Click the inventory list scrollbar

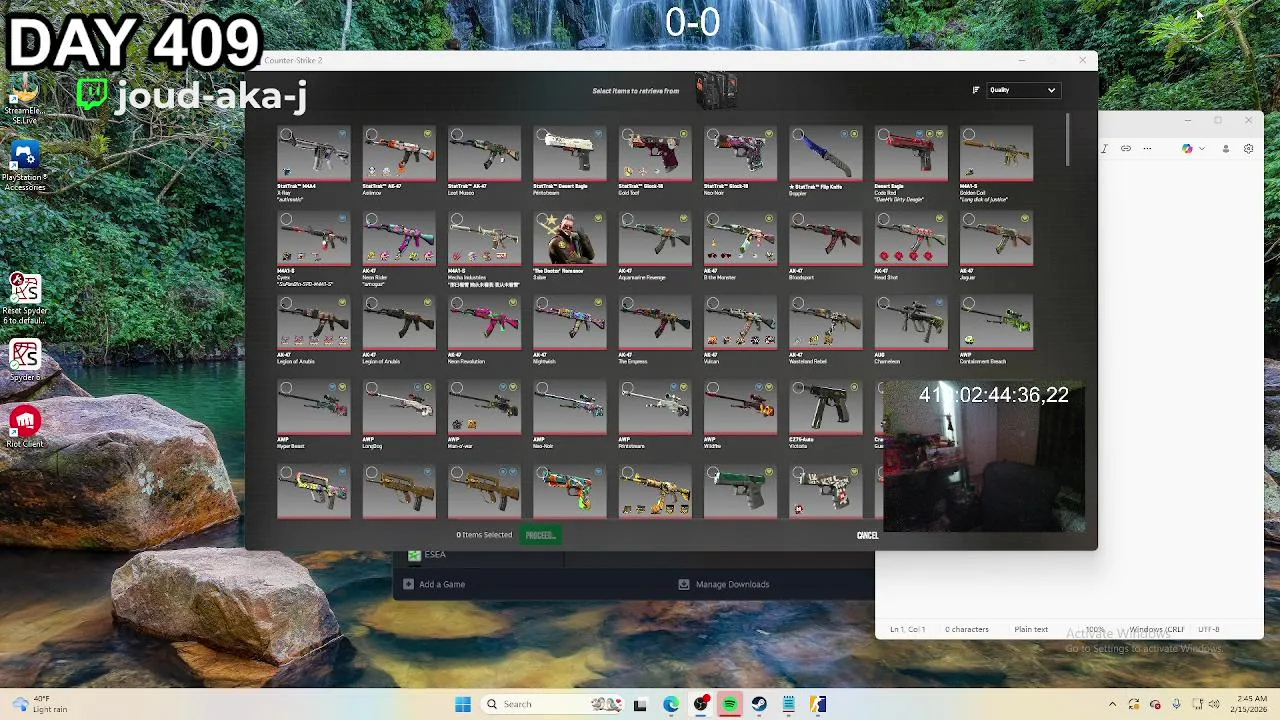click(x=1067, y=140)
